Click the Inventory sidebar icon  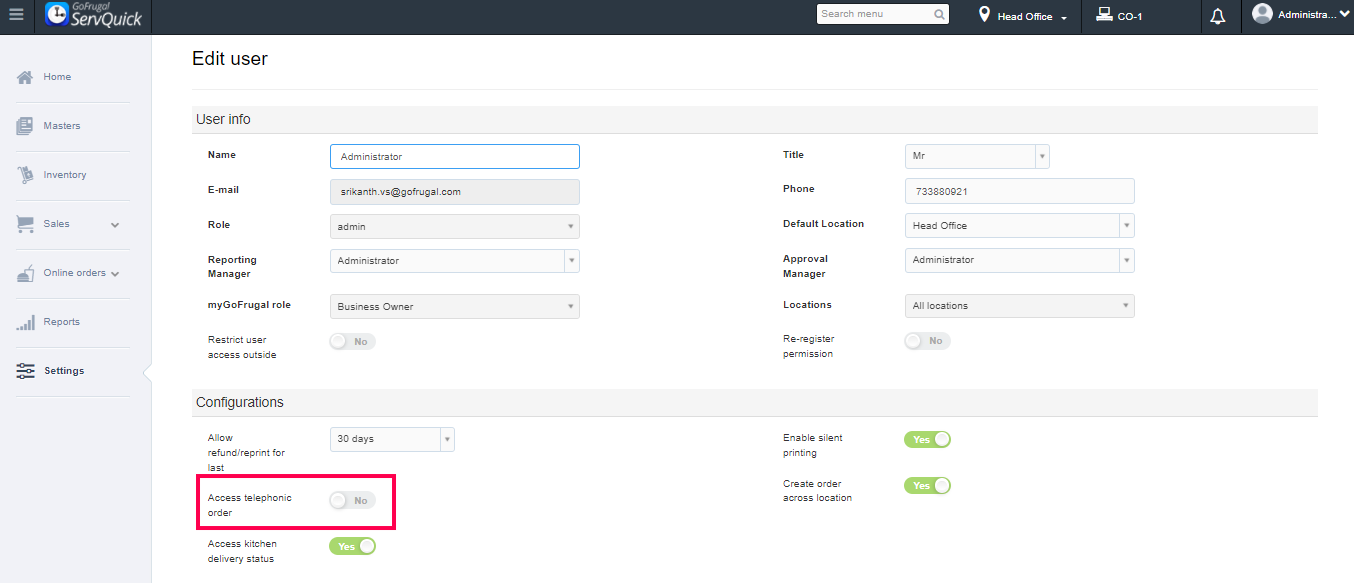(x=25, y=175)
